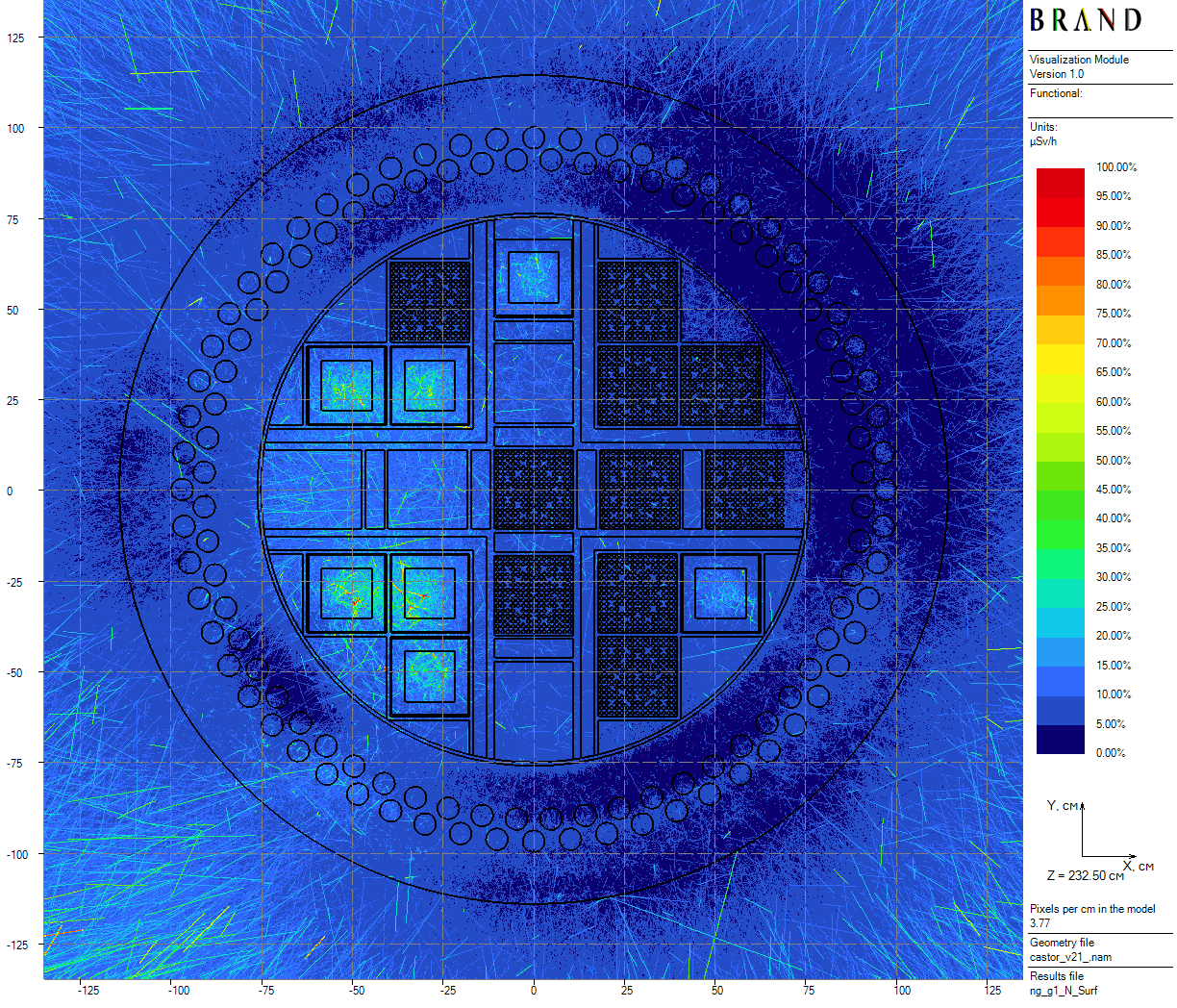Pick the yellow 65.00% legend swatch
The image size is (1177, 1008).
[x=1060, y=360]
